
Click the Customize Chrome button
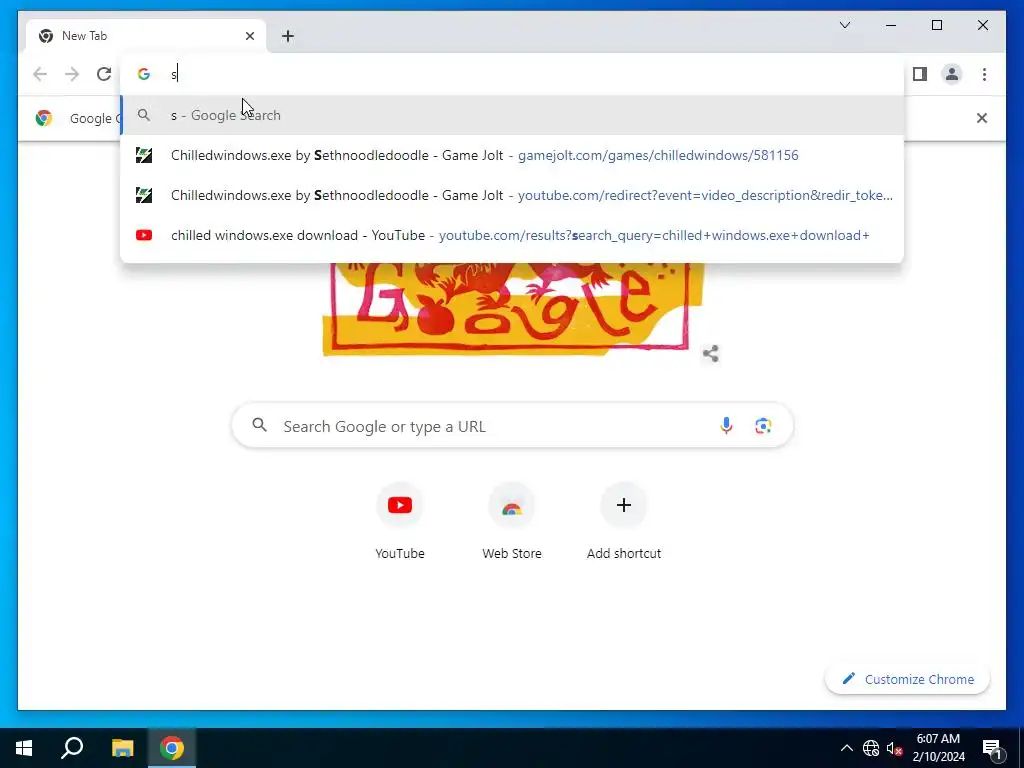[908, 679]
